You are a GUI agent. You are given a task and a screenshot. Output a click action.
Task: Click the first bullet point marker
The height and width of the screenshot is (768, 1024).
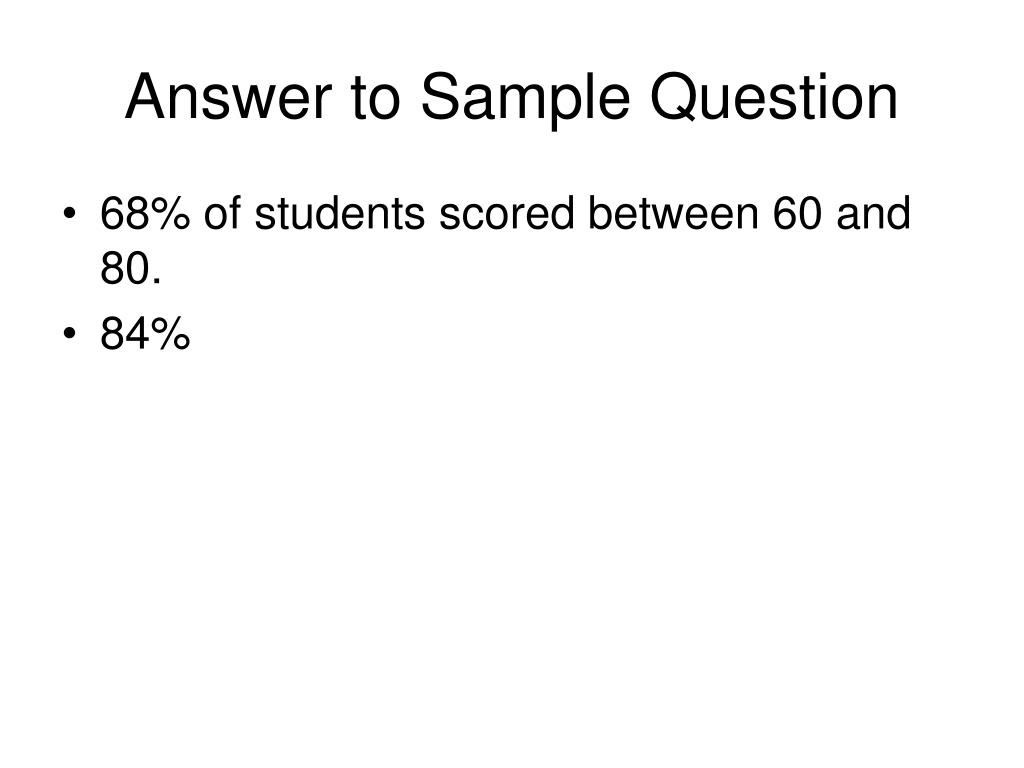coord(69,213)
